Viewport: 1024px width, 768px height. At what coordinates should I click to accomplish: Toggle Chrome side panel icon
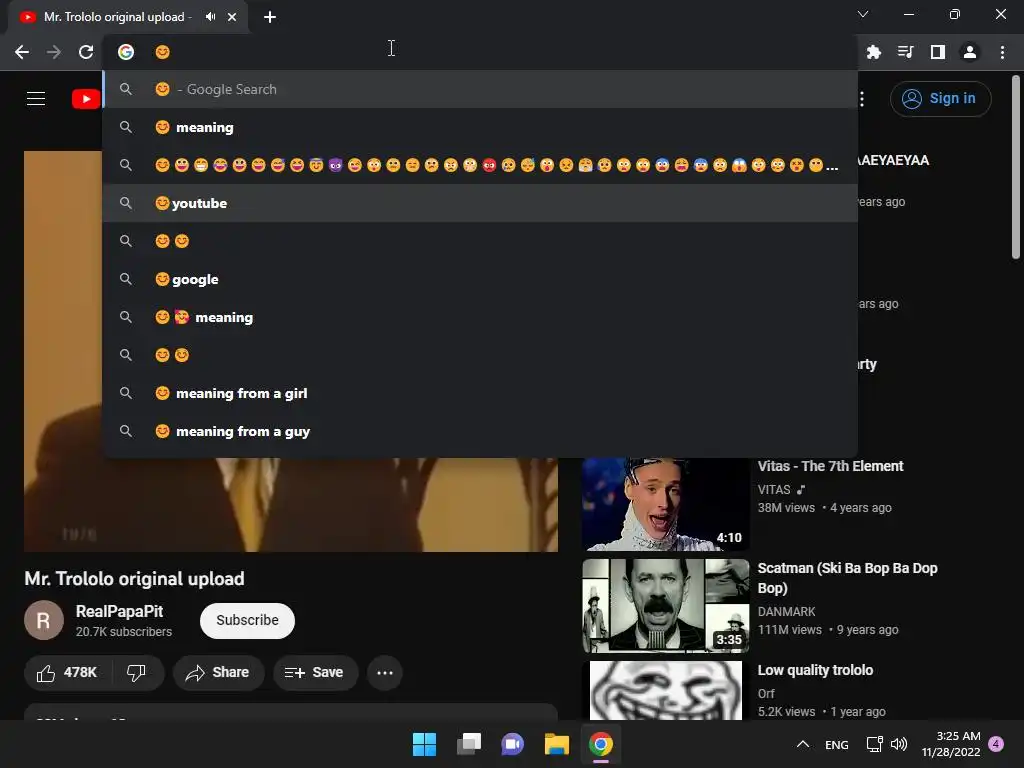(x=938, y=52)
